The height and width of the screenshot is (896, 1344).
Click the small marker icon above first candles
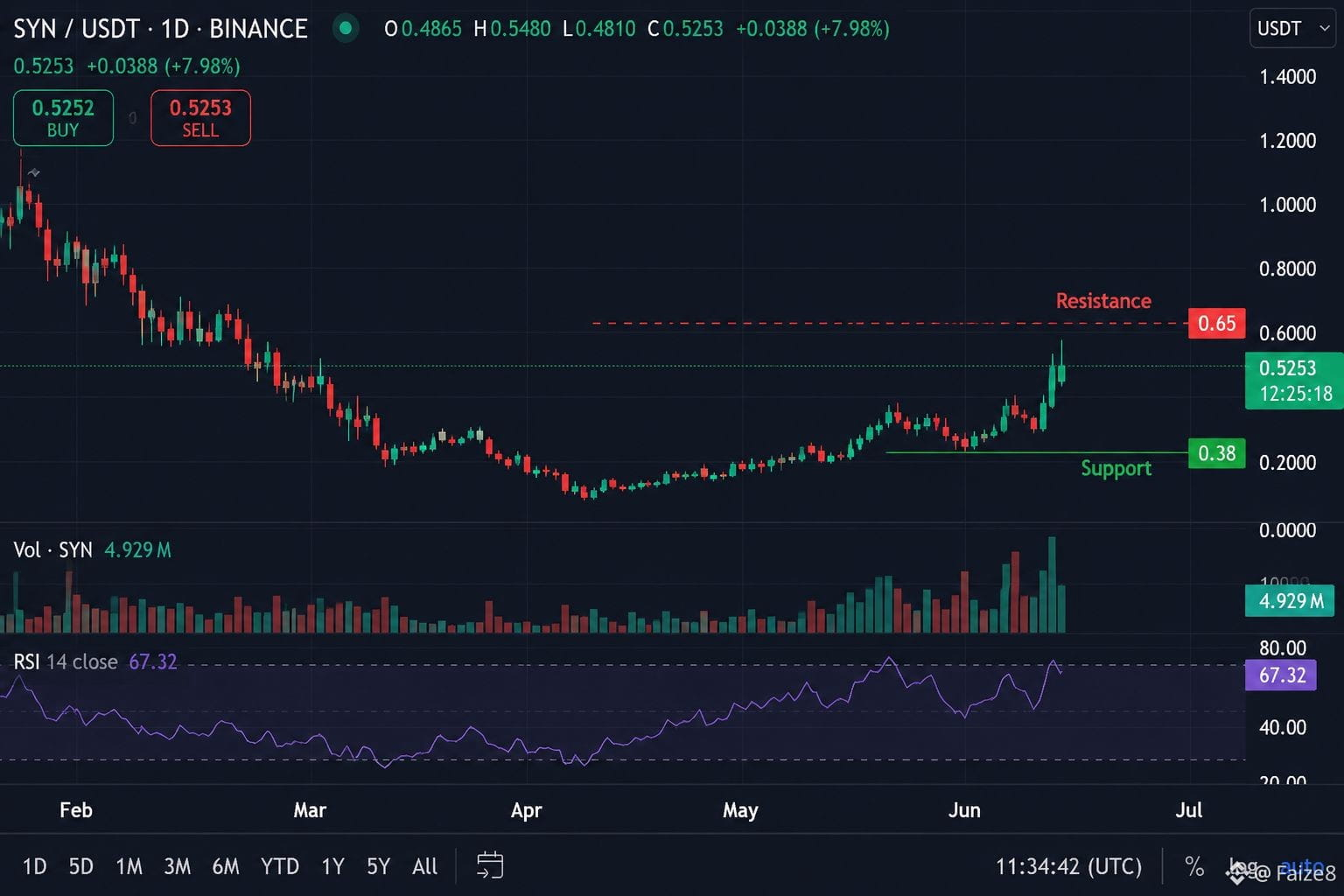tap(33, 173)
